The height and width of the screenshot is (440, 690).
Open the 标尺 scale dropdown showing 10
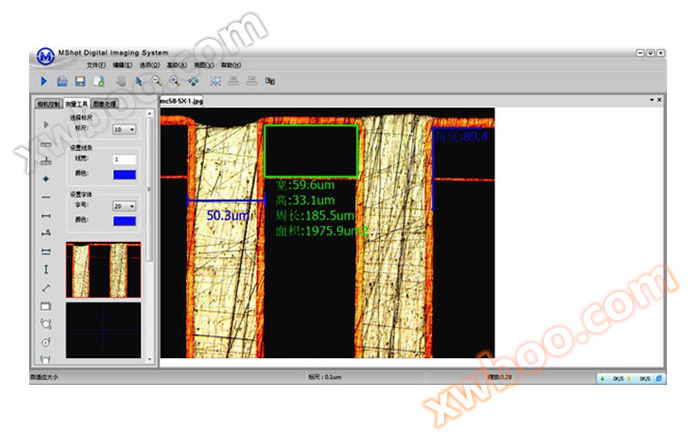click(x=125, y=129)
